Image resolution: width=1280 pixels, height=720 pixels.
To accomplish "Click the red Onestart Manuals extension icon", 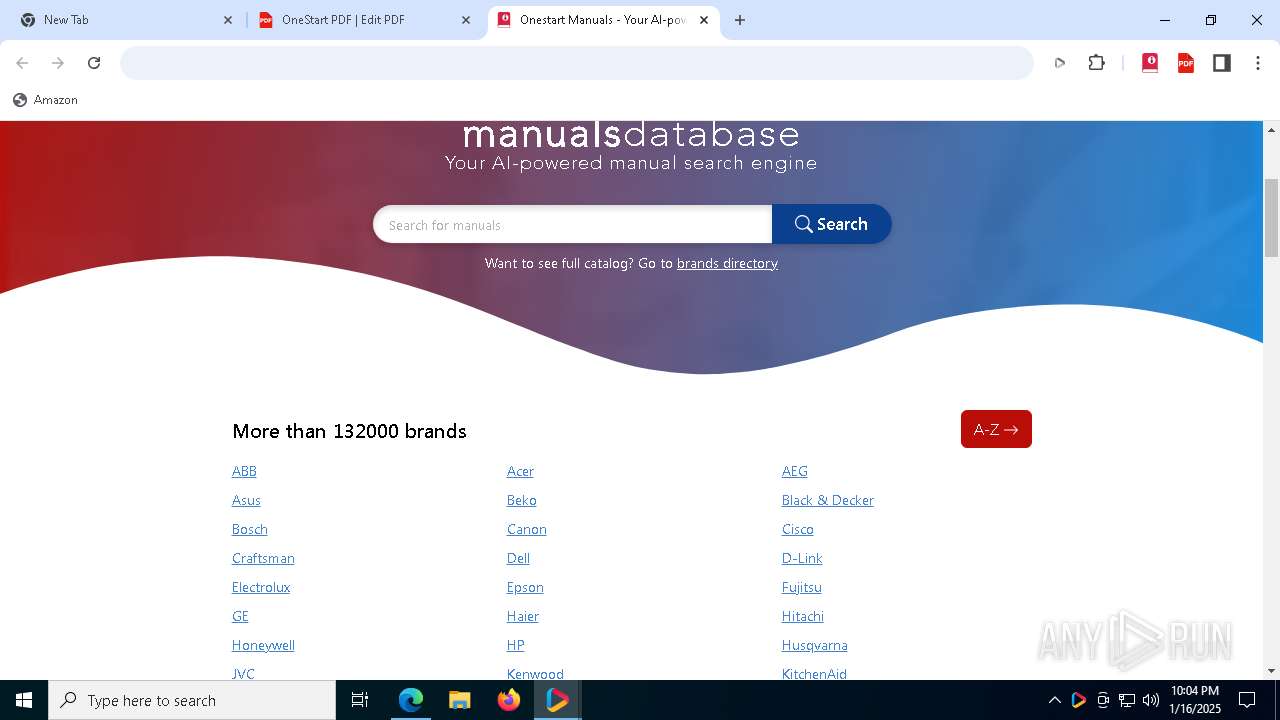I will [x=1150, y=63].
